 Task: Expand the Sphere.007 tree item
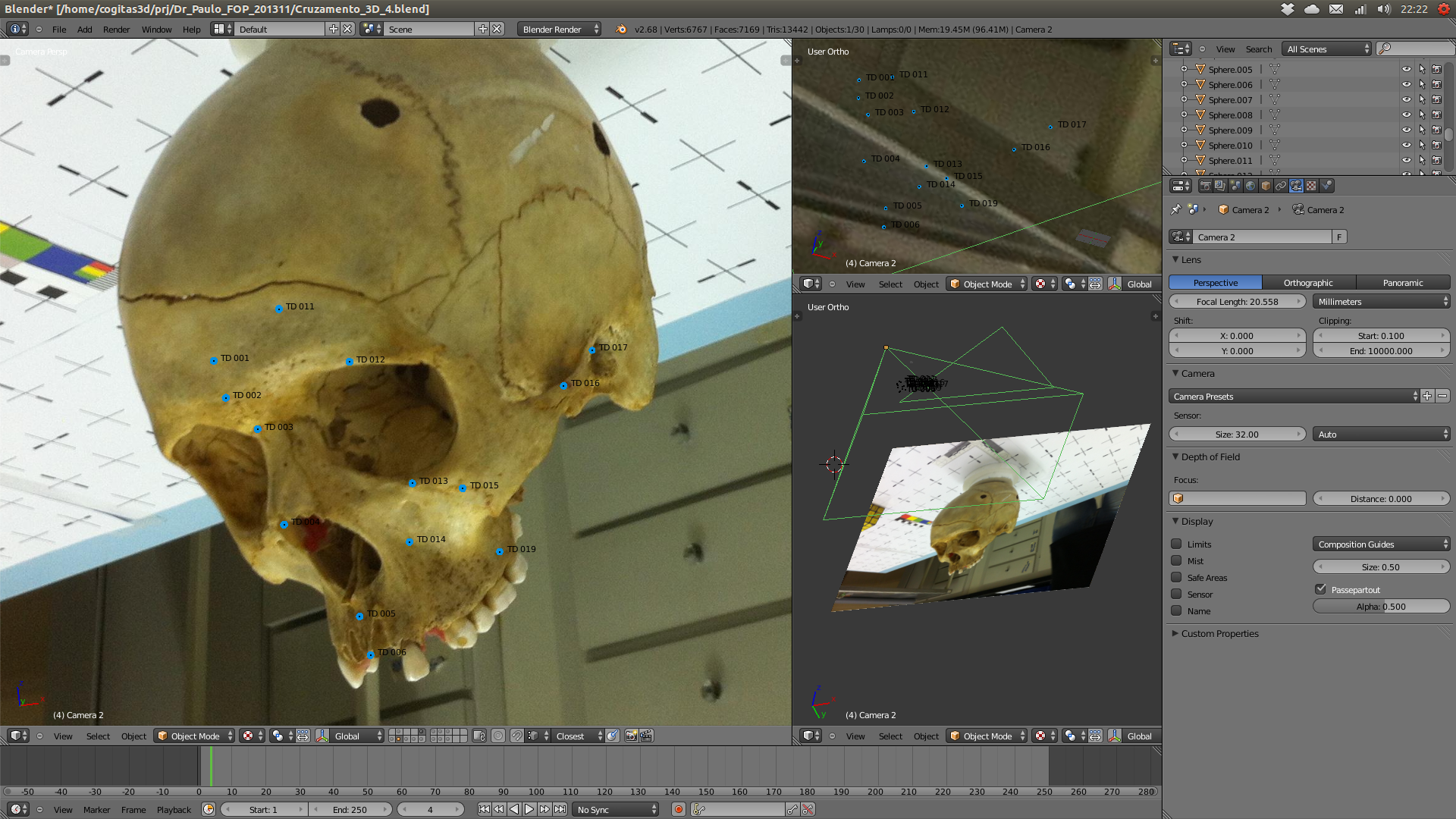point(1184,99)
